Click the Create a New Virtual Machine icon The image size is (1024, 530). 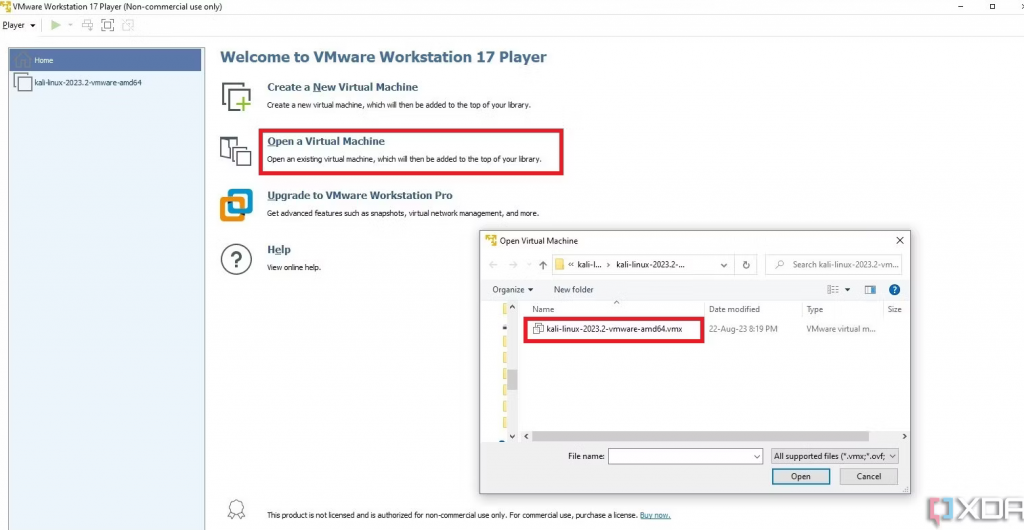point(236,96)
